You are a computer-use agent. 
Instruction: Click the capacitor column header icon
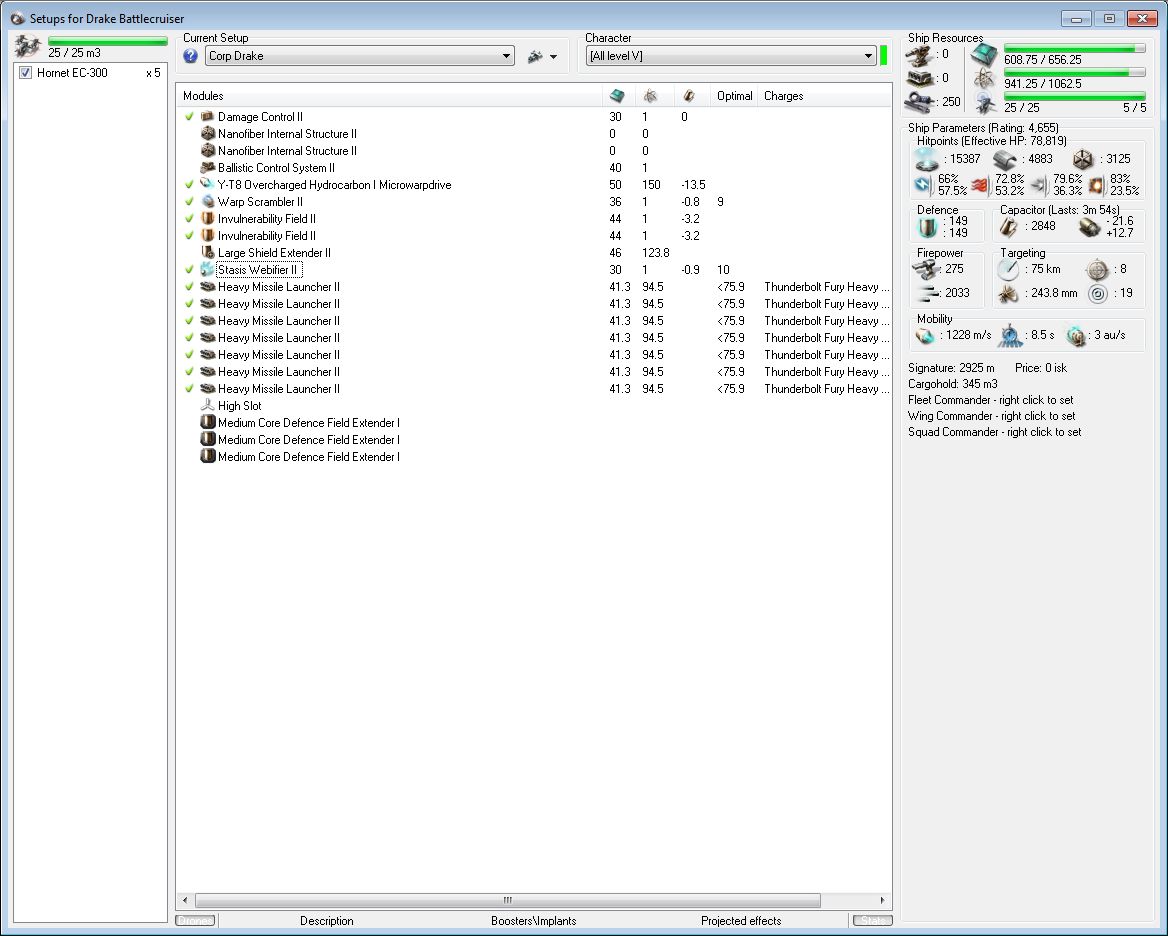[x=689, y=95]
